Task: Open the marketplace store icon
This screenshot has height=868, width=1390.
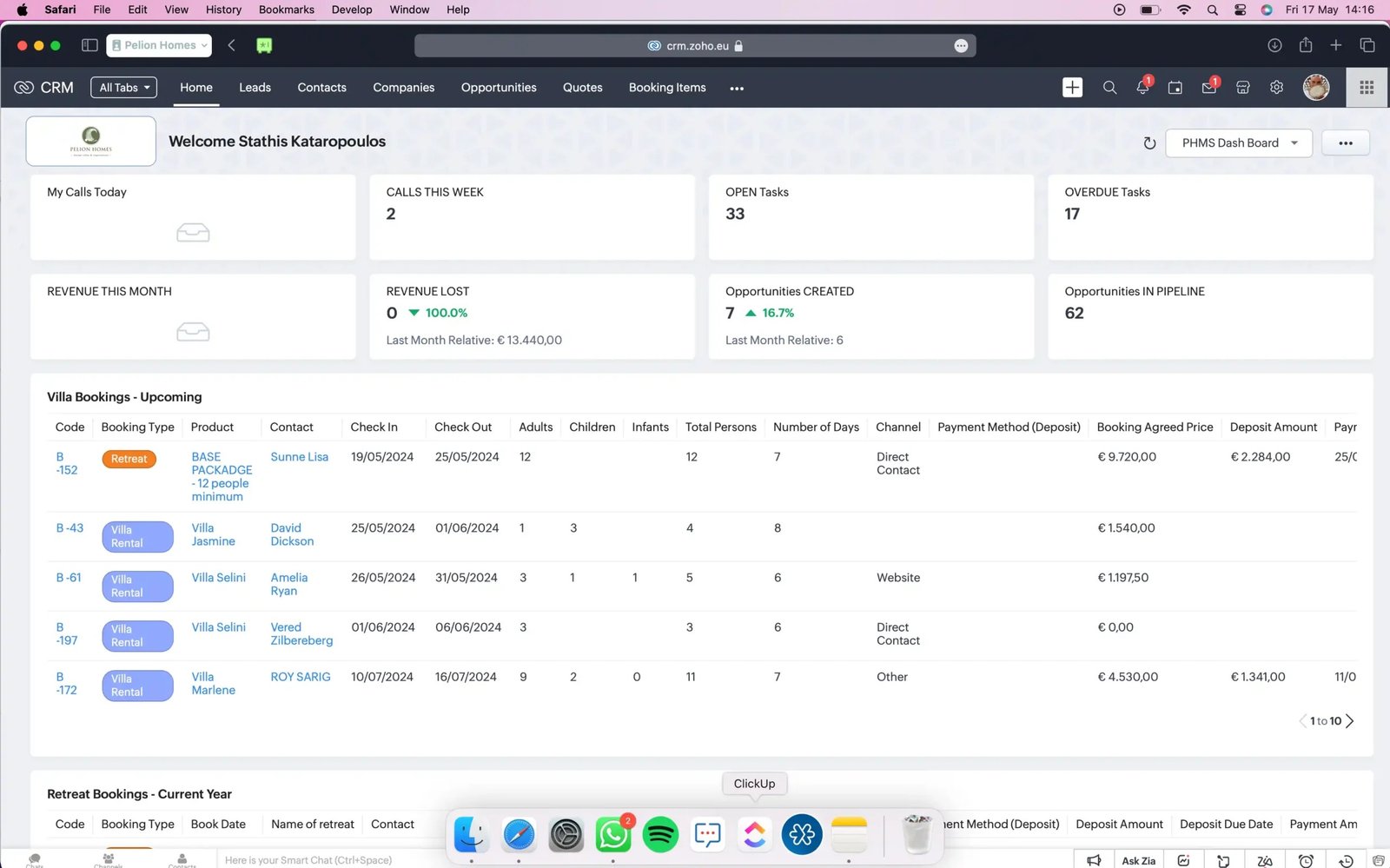Action: click(1243, 88)
